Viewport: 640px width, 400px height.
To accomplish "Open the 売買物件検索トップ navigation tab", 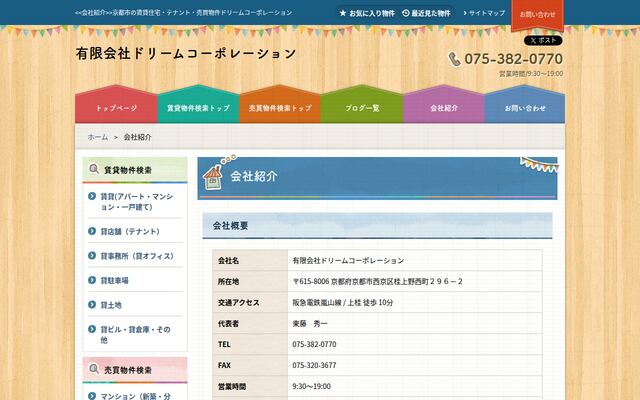I will point(280,104).
